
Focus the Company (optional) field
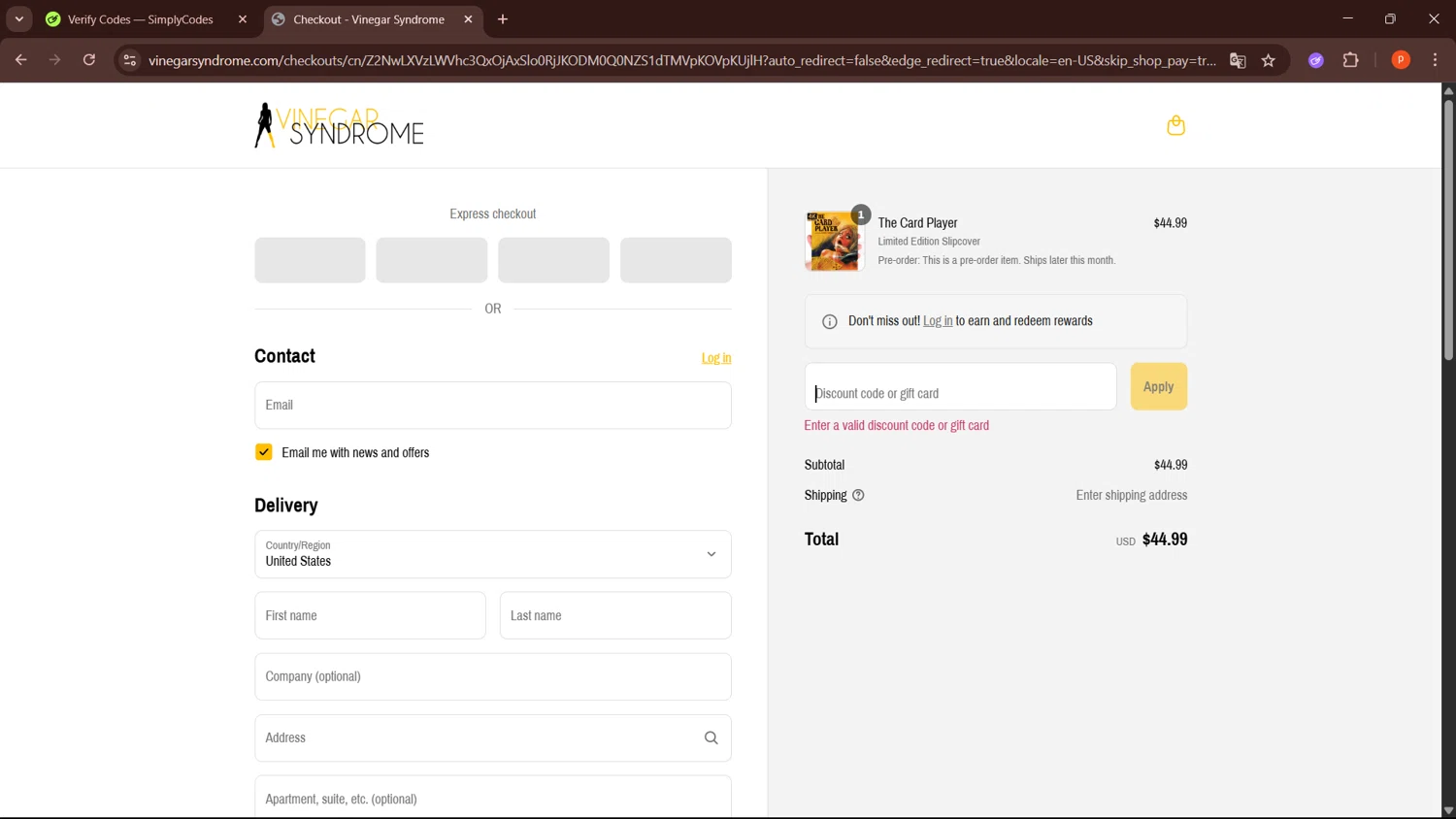(x=493, y=676)
